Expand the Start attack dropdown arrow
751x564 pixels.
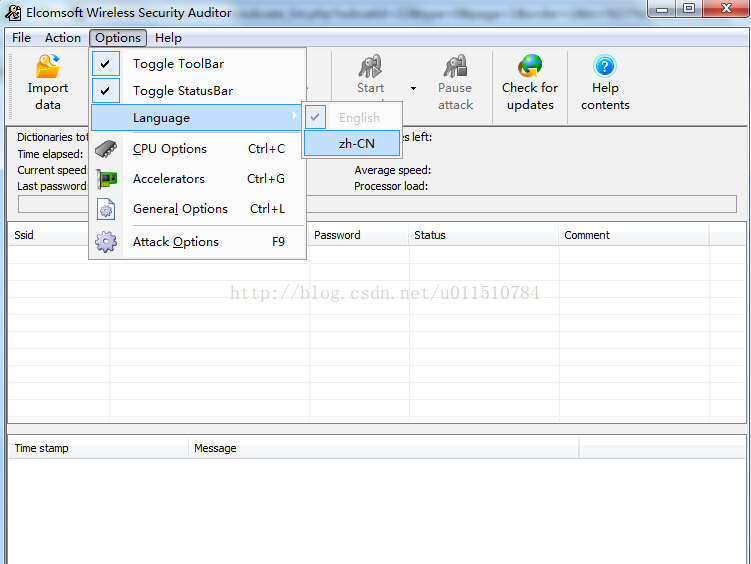click(x=413, y=88)
